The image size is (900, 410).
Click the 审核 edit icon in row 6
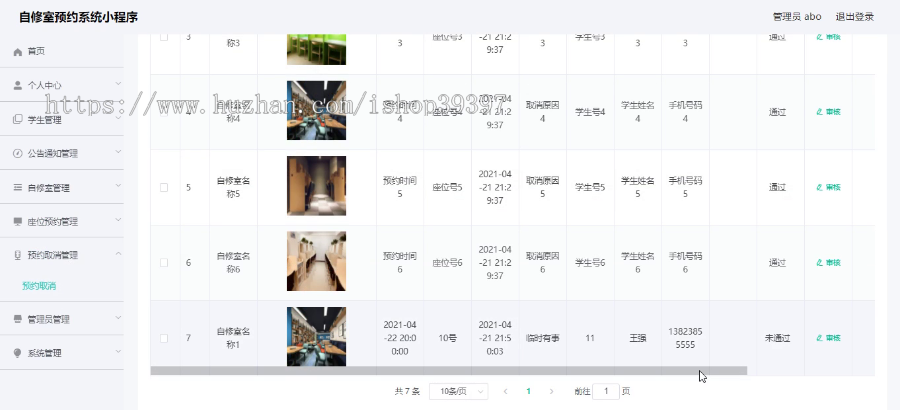[x=820, y=263]
